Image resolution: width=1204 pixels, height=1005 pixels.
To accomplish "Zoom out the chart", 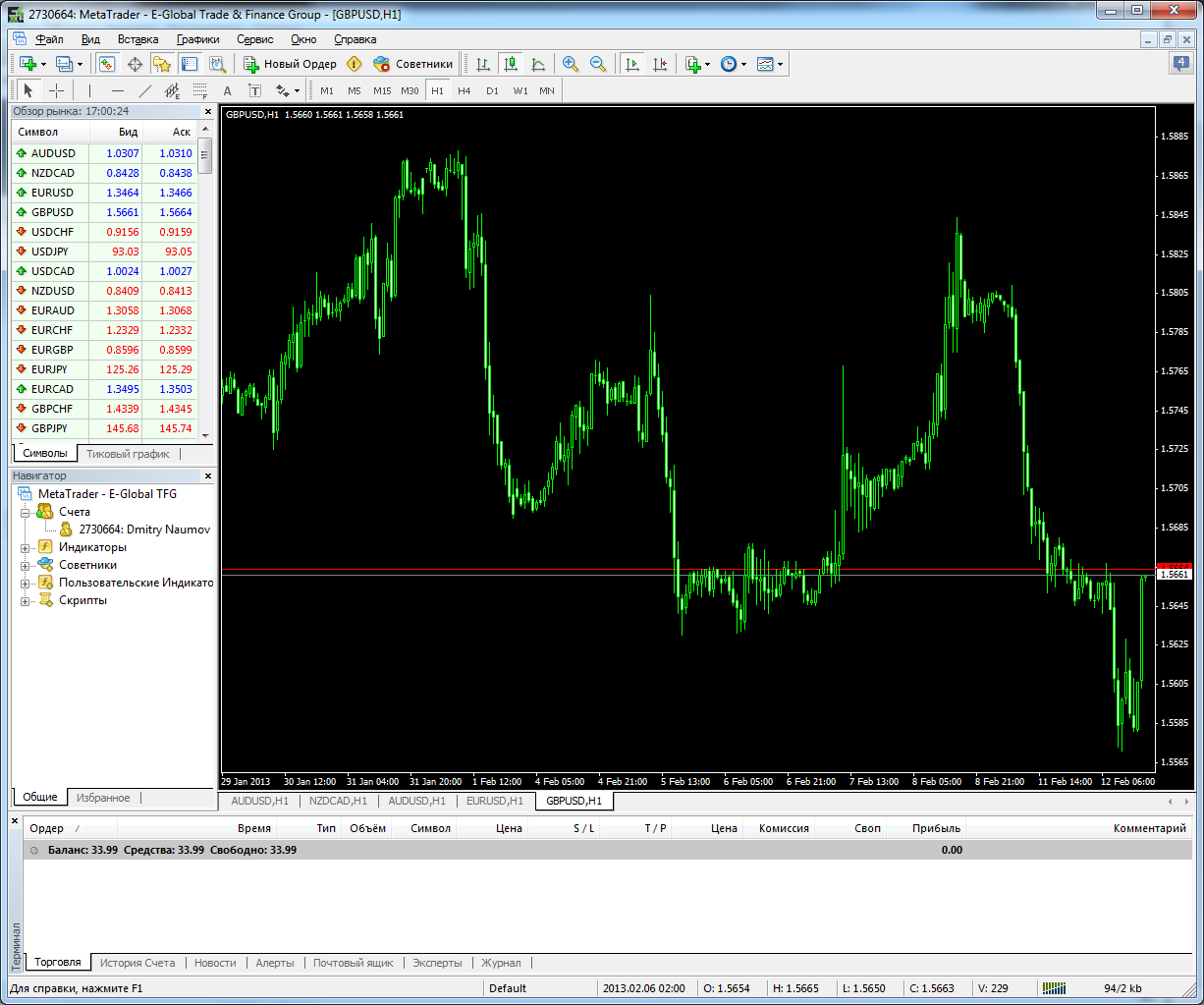I will (598, 64).
